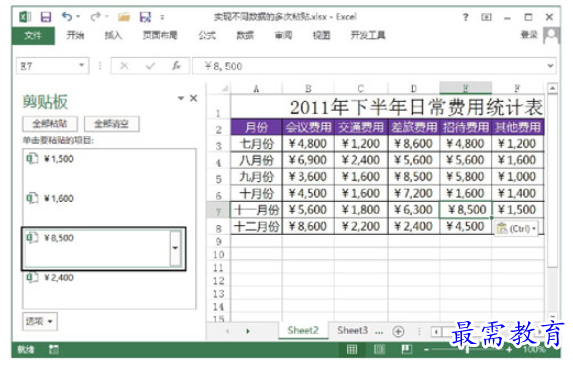Open the 文件 File menu tab

pyautogui.click(x=33, y=35)
